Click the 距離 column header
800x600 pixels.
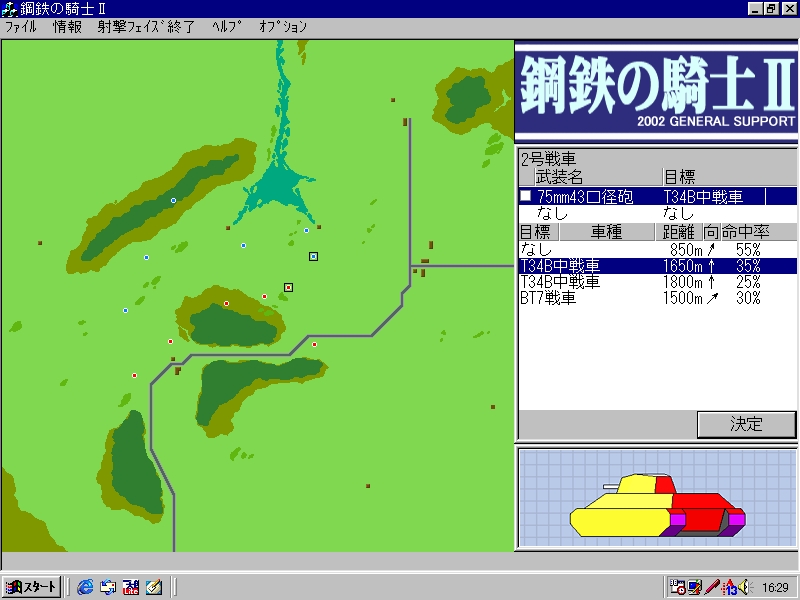click(679, 232)
